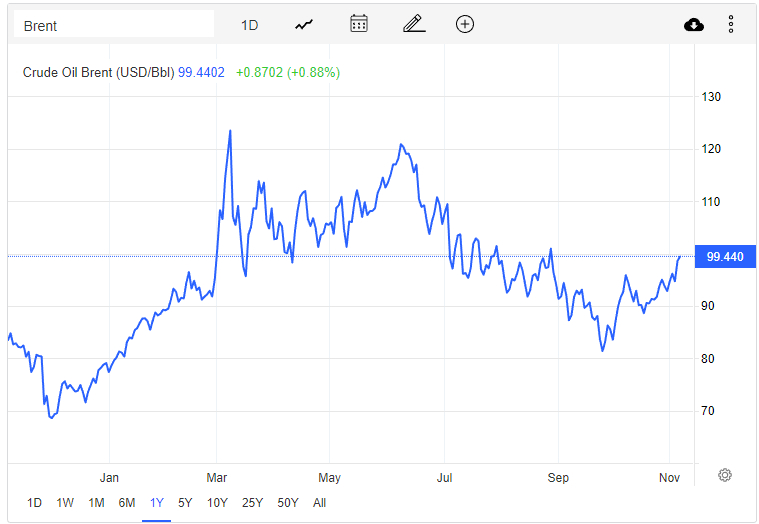
Task: Select the 1Y time range
Action: (x=157, y=503)
